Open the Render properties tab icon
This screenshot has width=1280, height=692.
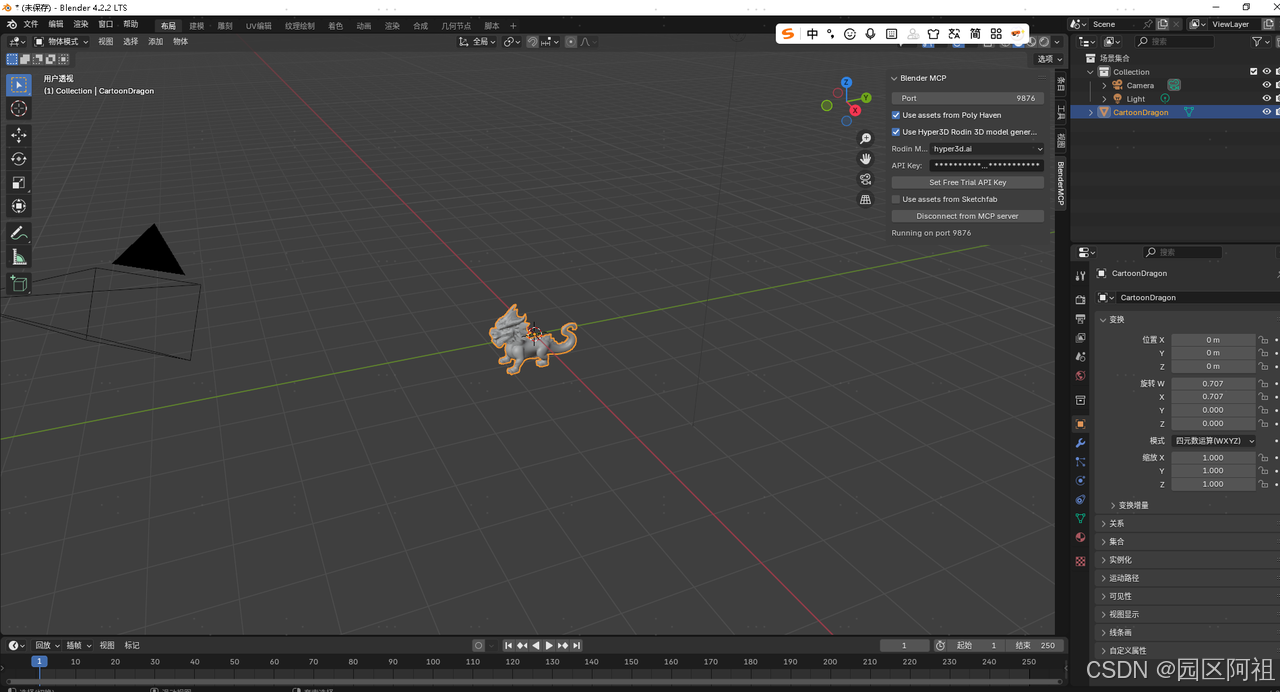click(x=1080, y=300)
